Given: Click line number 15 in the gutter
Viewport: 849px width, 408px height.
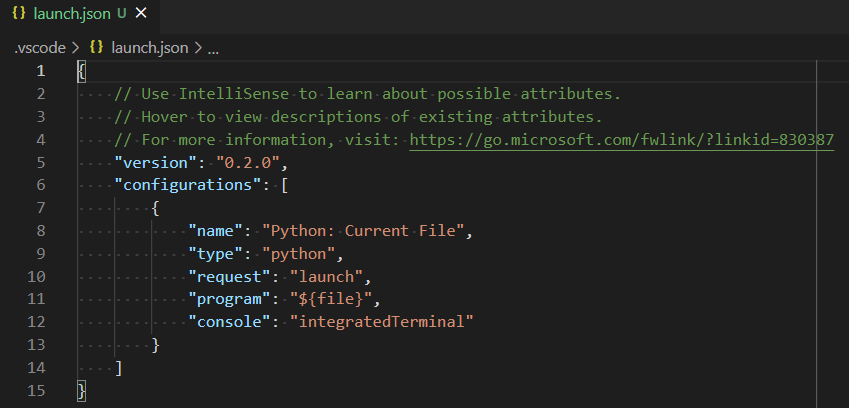Looking at the screenshot, I should [x=36, y=391].
